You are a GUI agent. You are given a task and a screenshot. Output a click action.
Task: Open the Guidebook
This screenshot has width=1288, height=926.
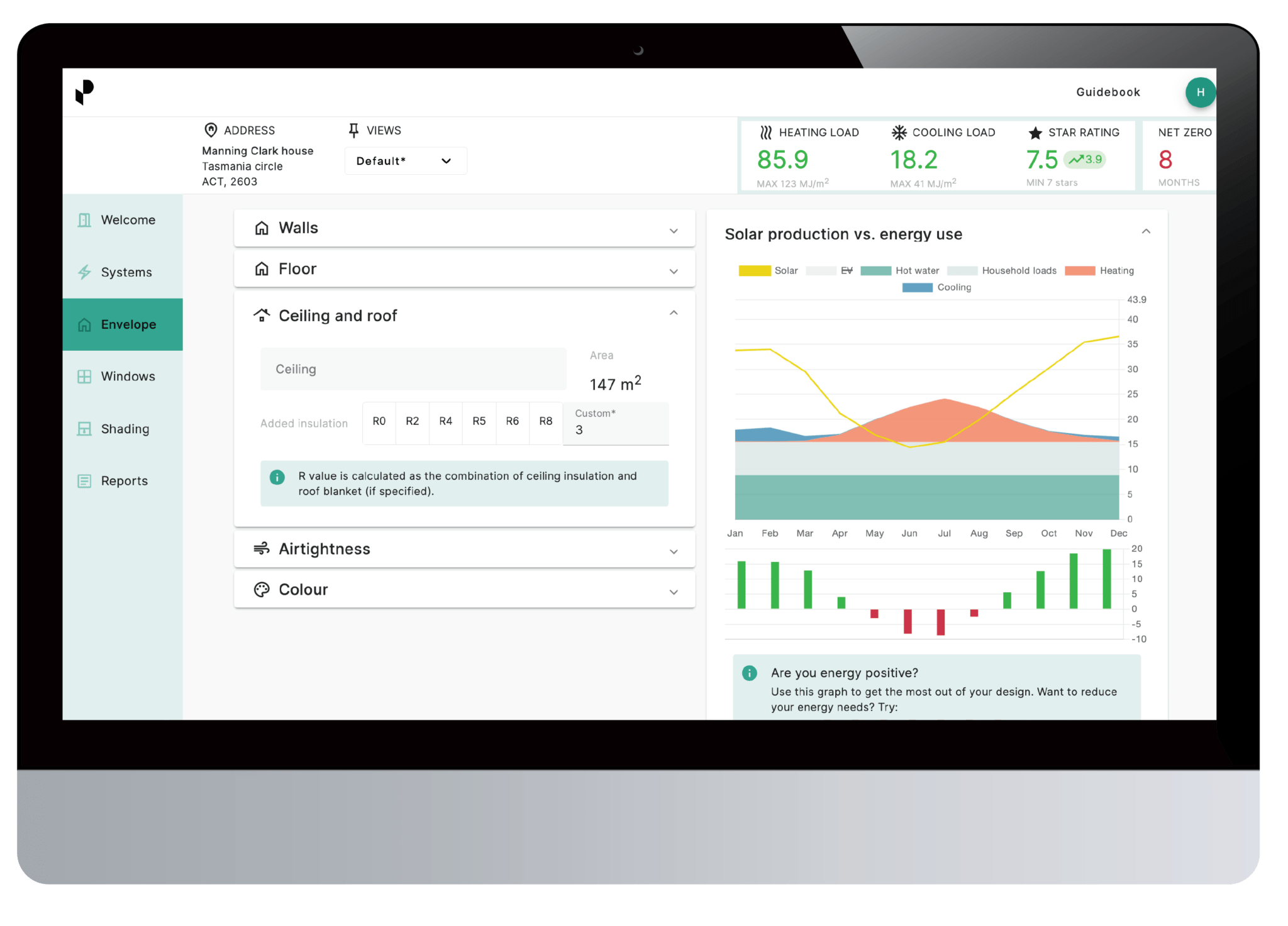coord(1107,92)
